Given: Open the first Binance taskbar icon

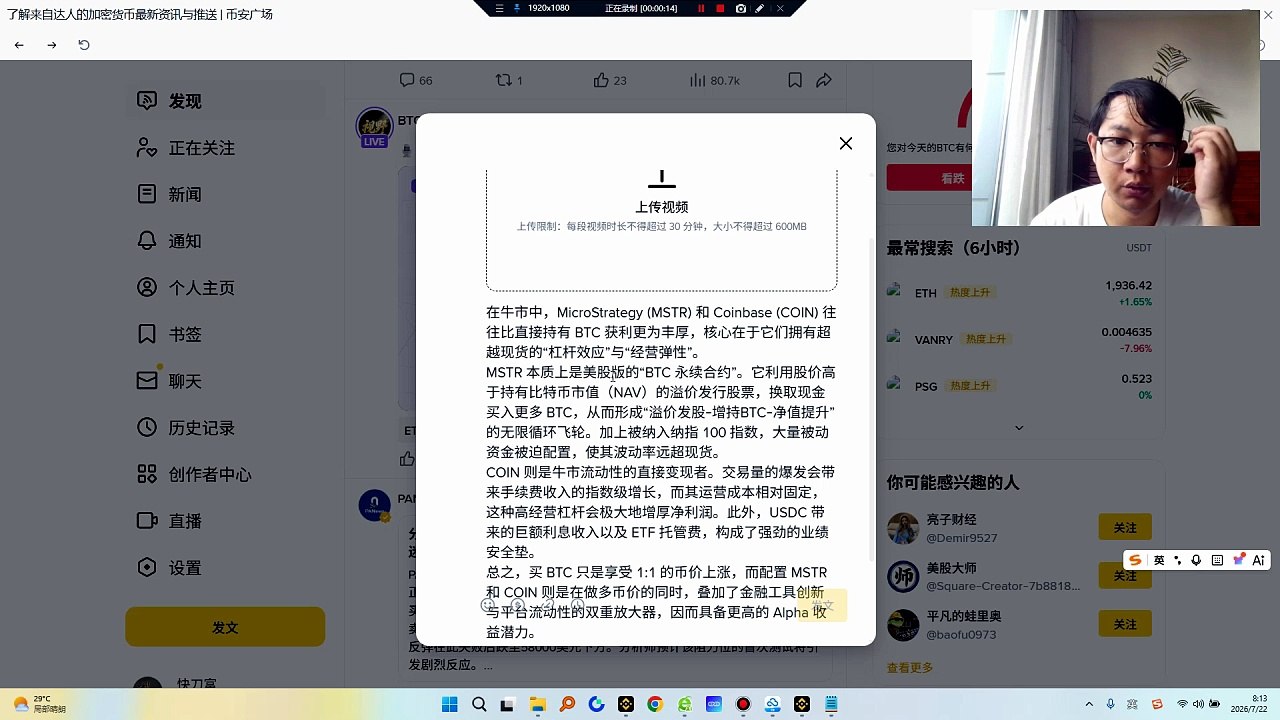Looking at the screenshot, I should coord(626,704).
